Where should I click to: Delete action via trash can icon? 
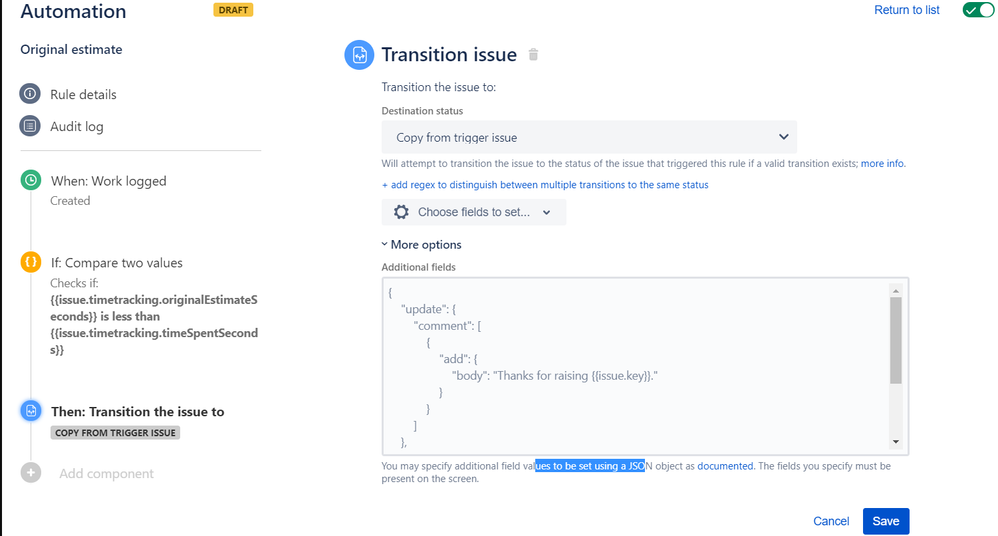[x=533, y=55]
